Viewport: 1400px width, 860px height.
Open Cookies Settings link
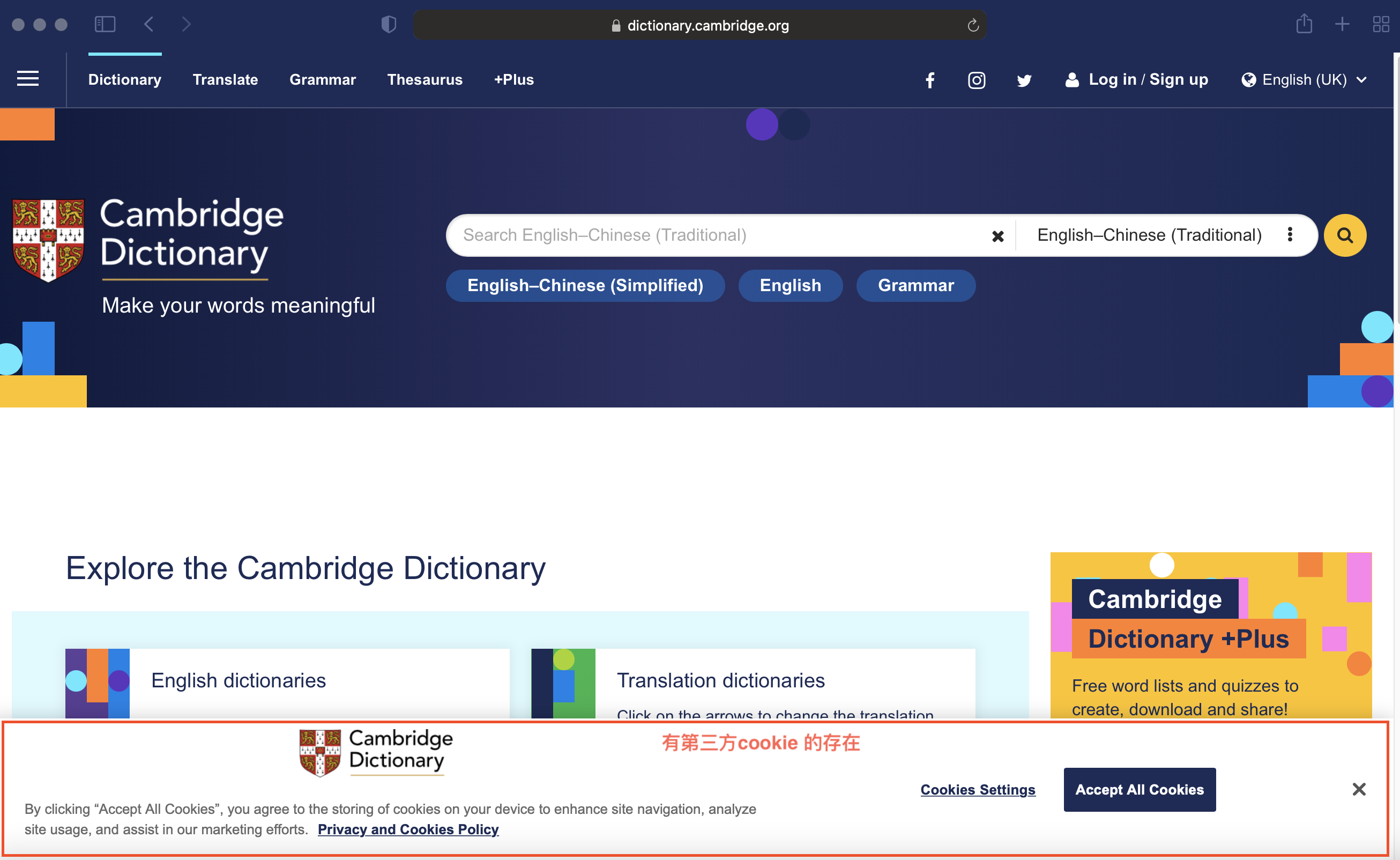tap(978, 789)
